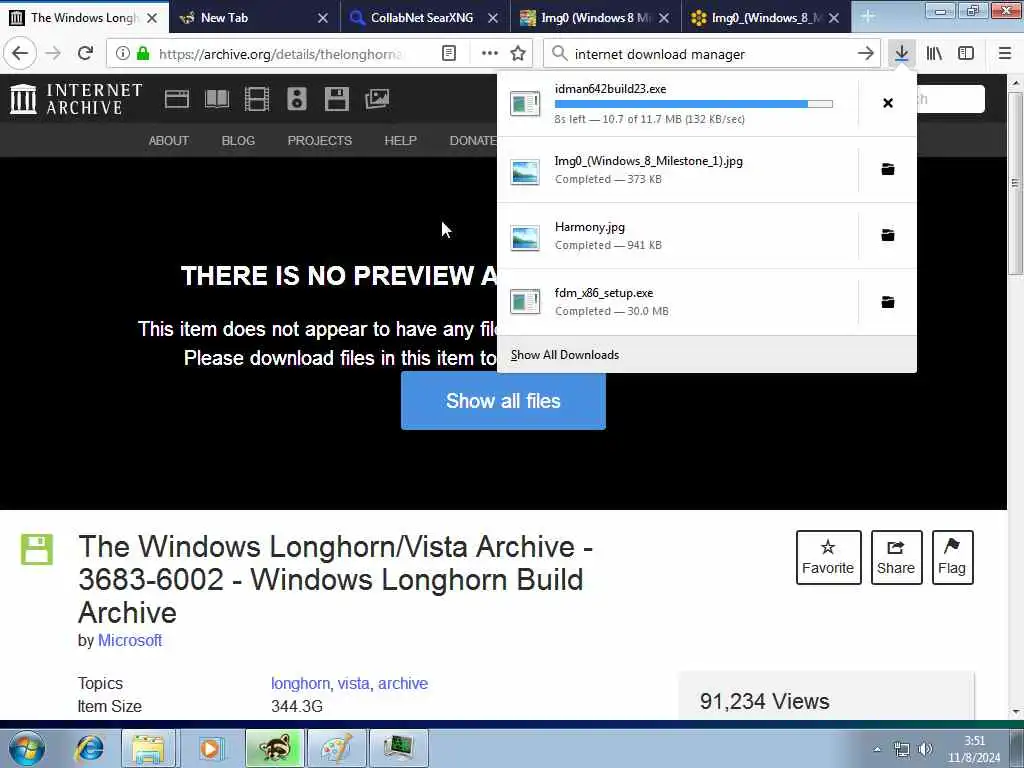Image resolution: width=1024 pixels, height=768 pixels.
Task: Open Windows Explorer folder on taskbar
Action: (x=148, y=748)
